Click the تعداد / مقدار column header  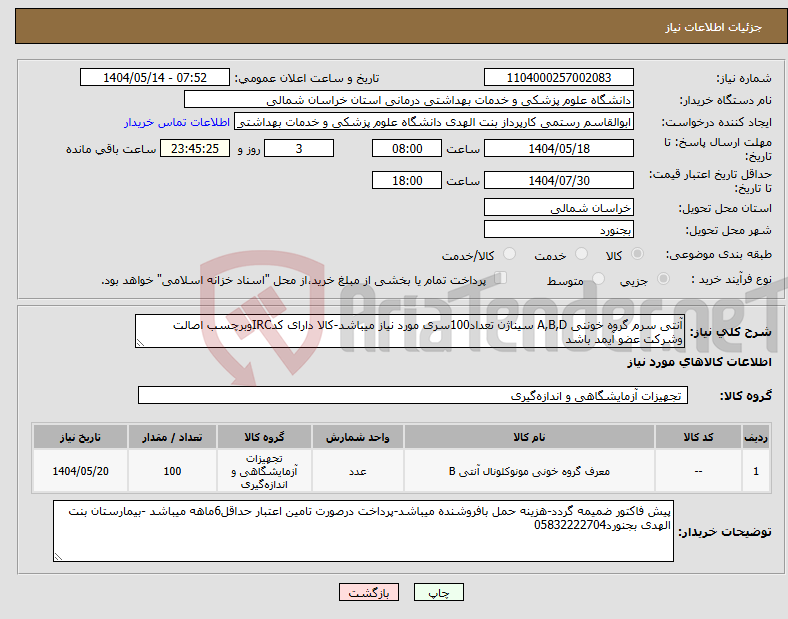[172, 437]
